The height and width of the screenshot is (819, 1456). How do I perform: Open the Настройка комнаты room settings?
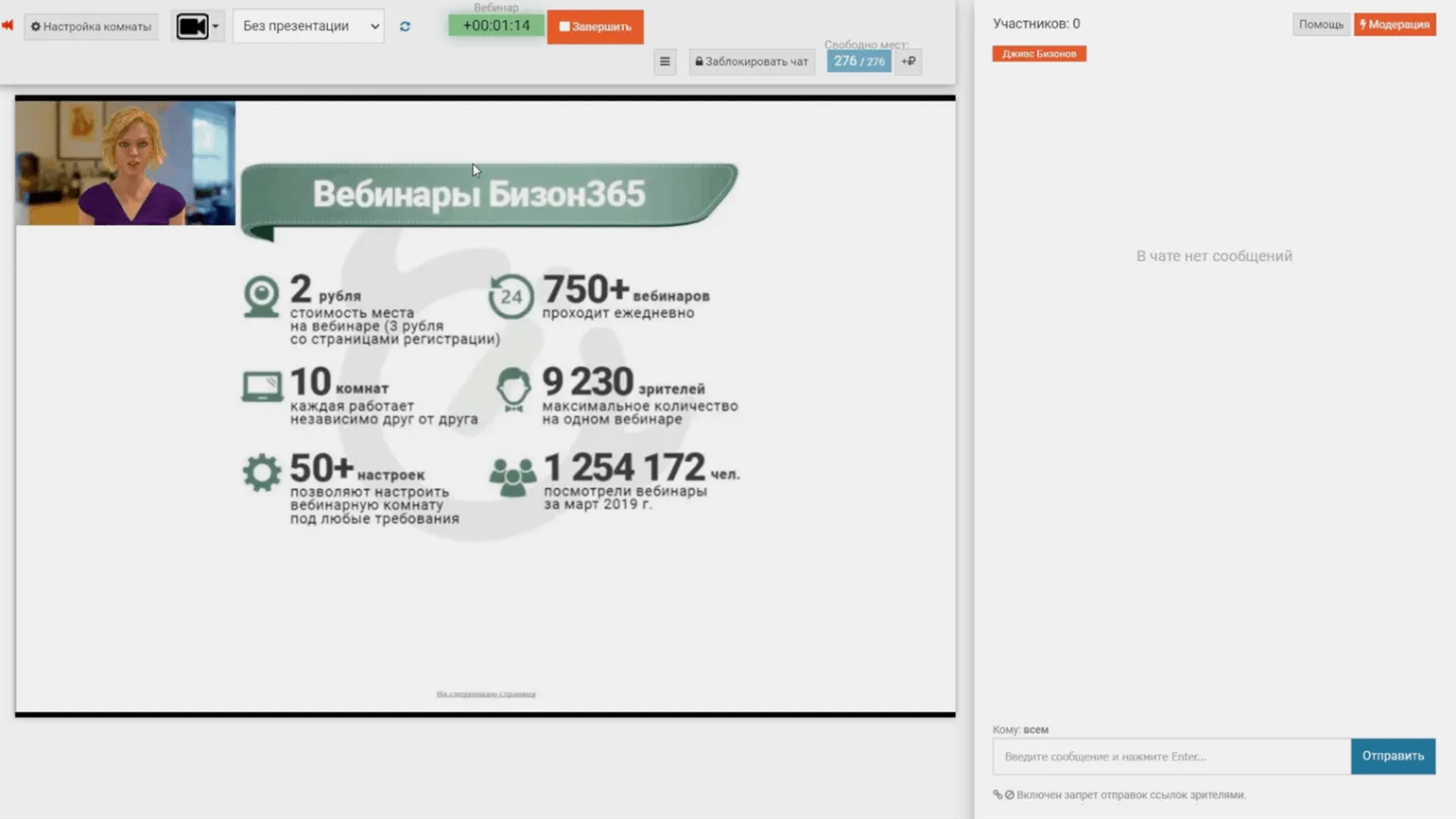pyautogui.click(x=91, y=26)
